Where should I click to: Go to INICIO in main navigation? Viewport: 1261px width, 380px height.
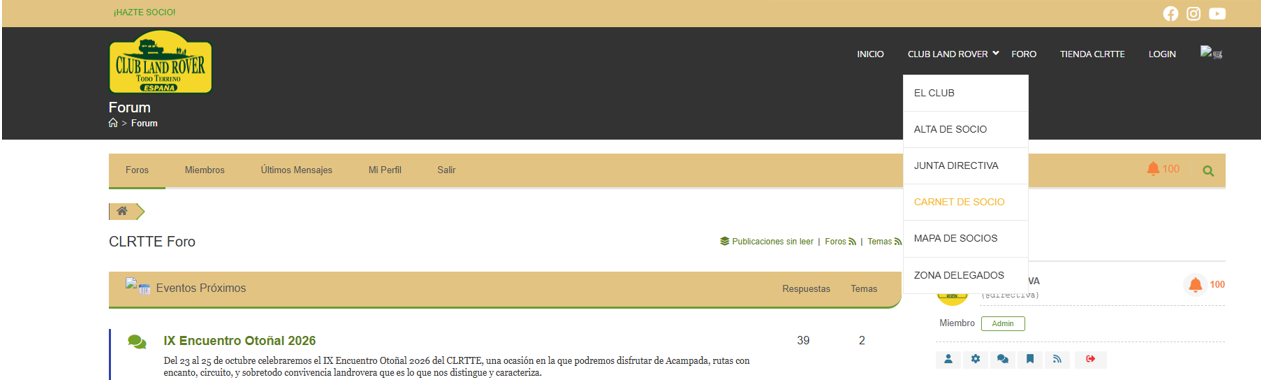(870, 54)
